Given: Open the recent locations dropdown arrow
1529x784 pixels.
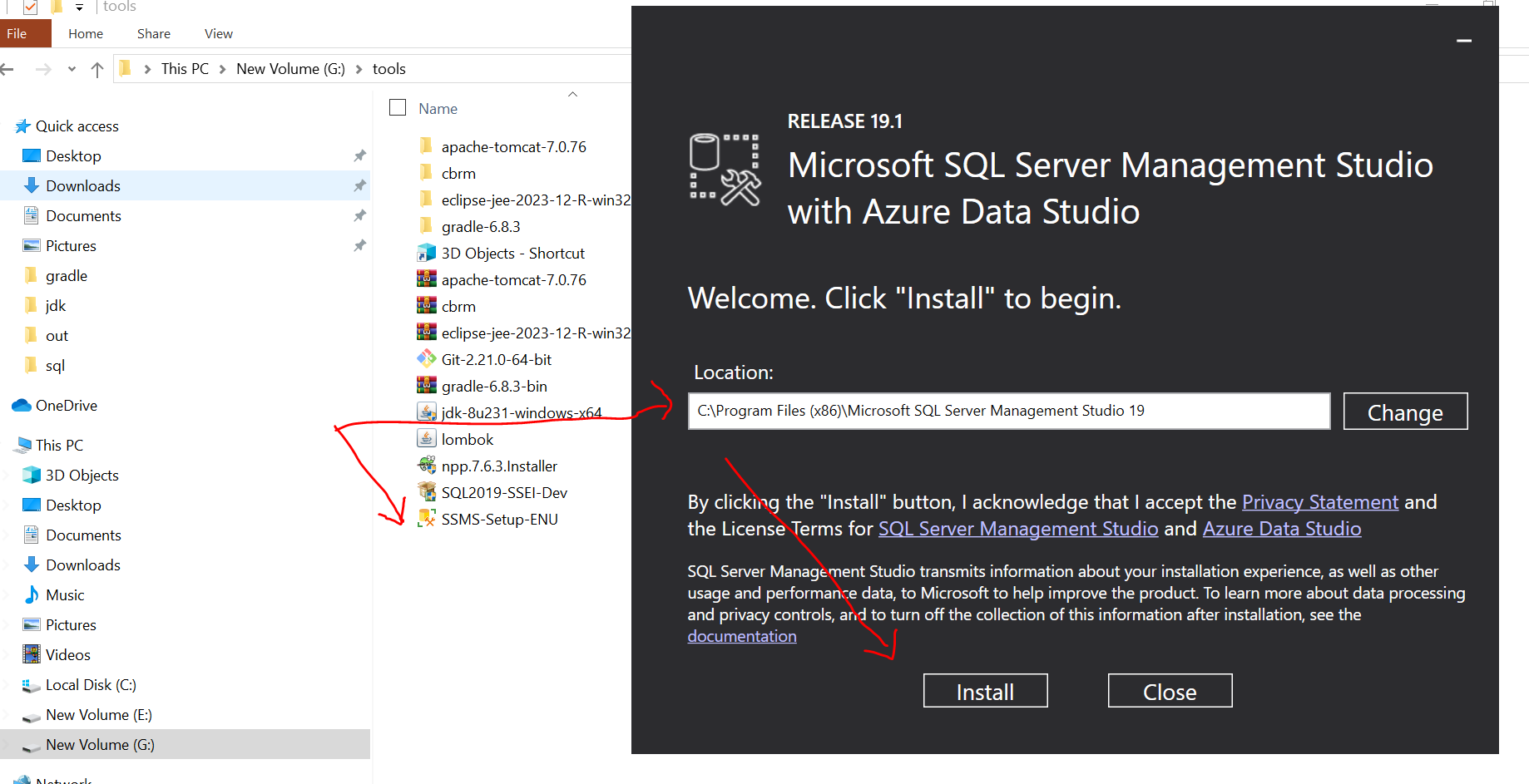Looking at the screenshot, I should pos(72,69).
